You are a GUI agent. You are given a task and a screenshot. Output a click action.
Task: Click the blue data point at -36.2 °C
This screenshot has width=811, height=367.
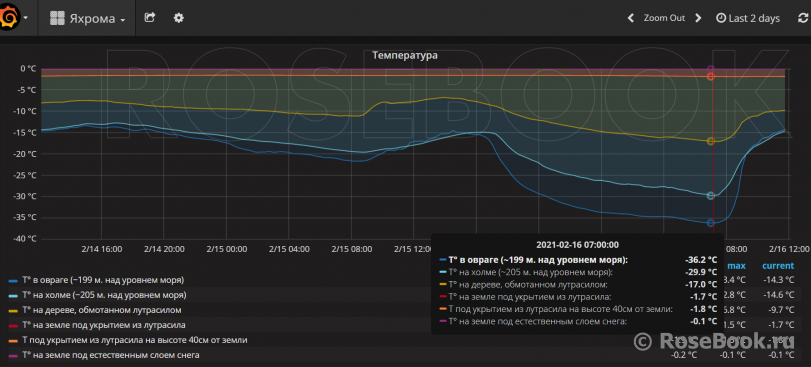(x=711, y=223)
